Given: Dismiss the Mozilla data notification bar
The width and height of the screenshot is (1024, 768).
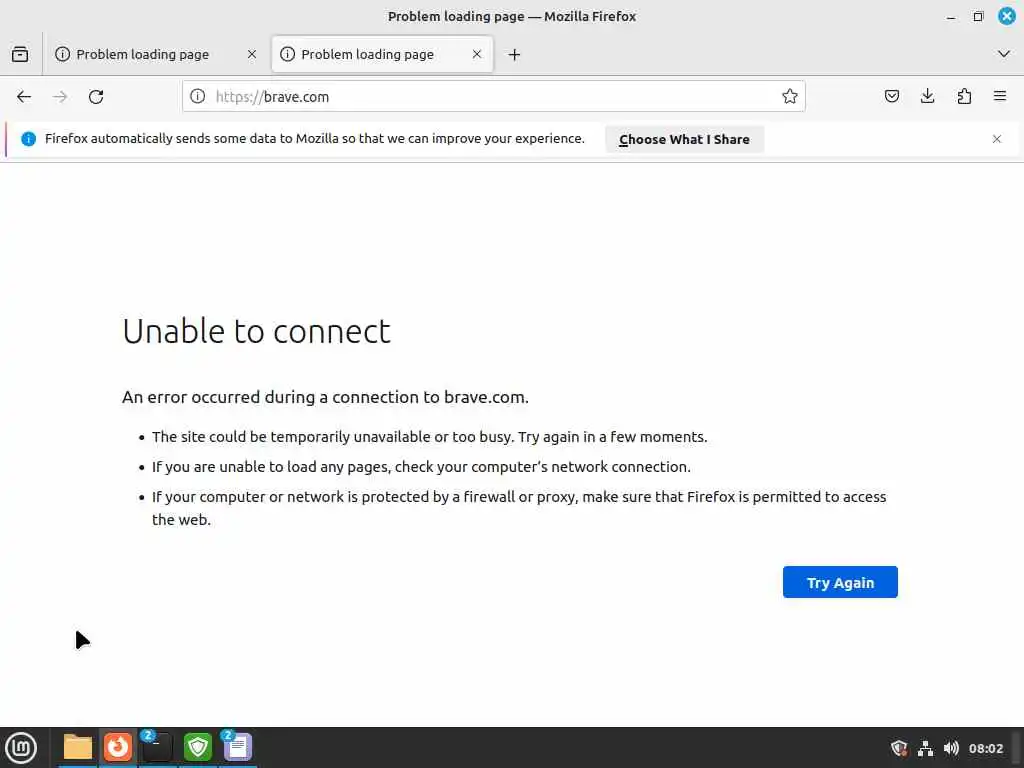Looking at the screenshot, I should [x=997, y=138].
